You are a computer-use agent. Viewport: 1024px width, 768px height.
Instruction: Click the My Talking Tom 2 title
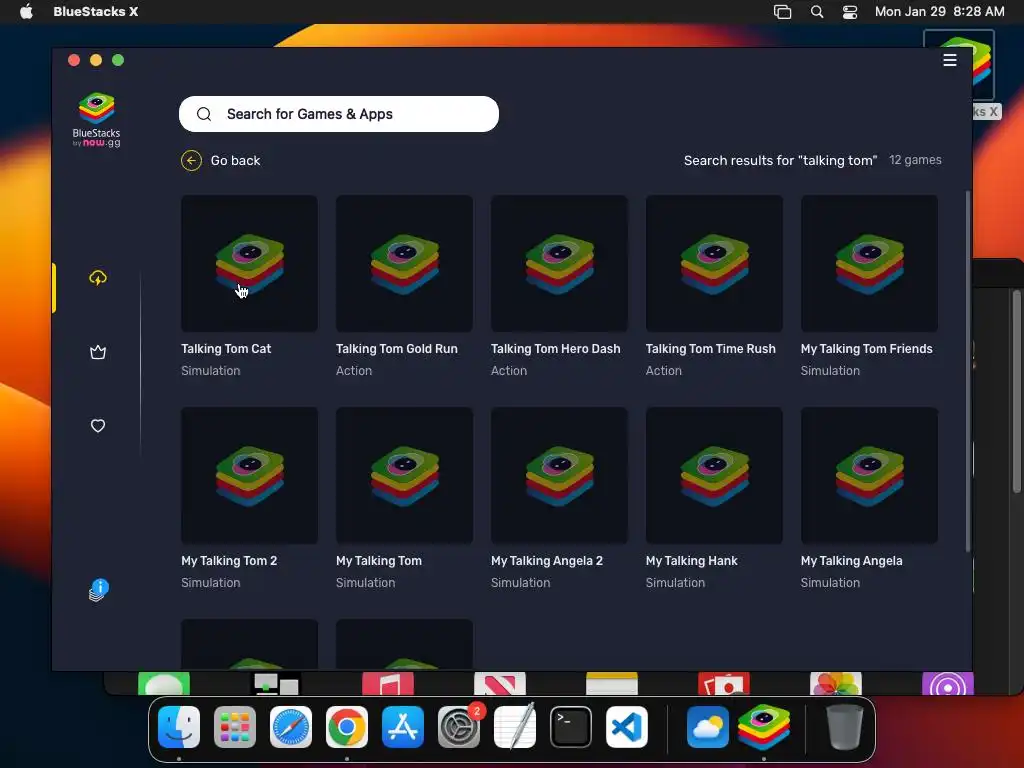[229, 561]
